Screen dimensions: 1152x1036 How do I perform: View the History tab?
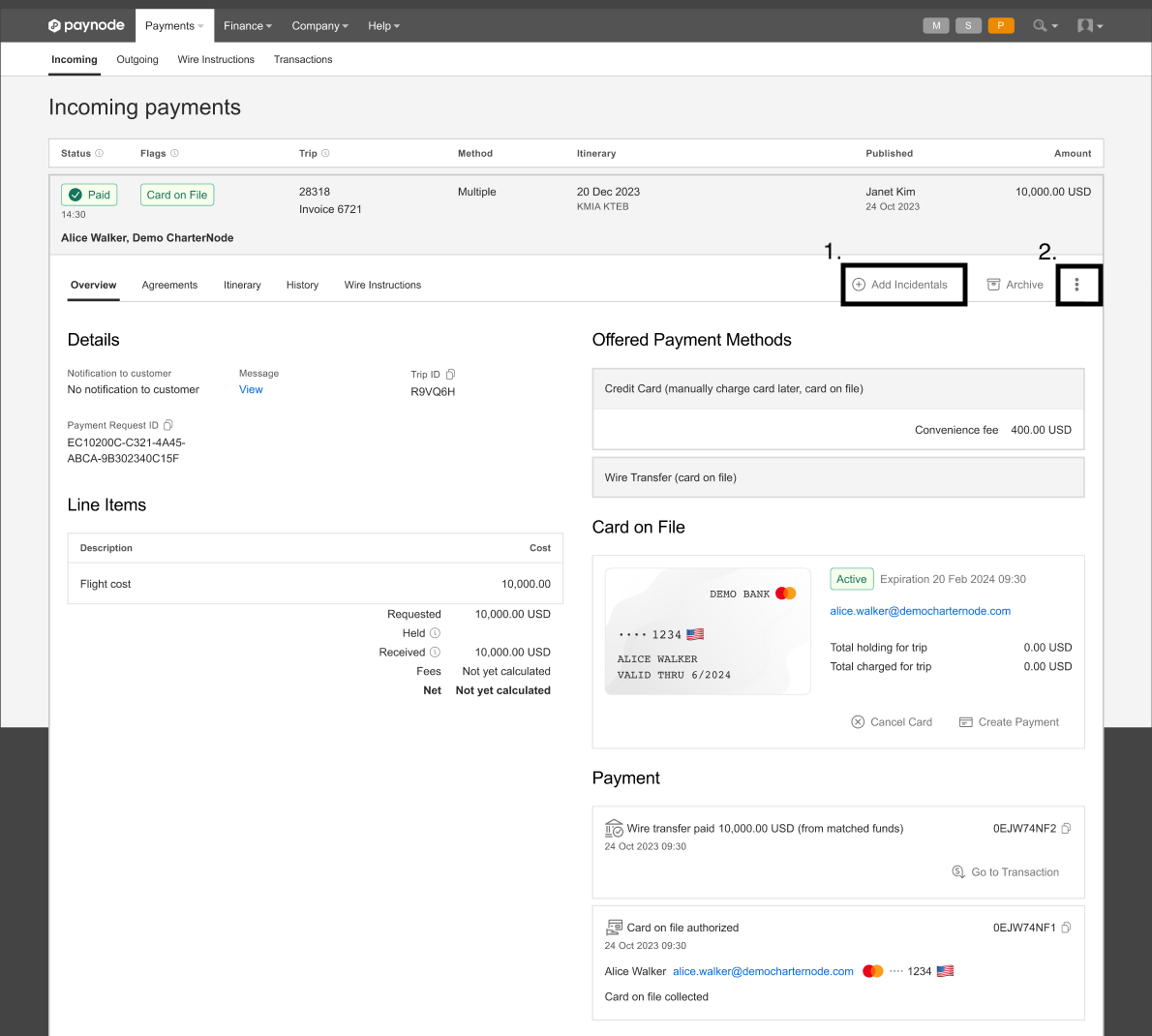[x=303, y=285]
